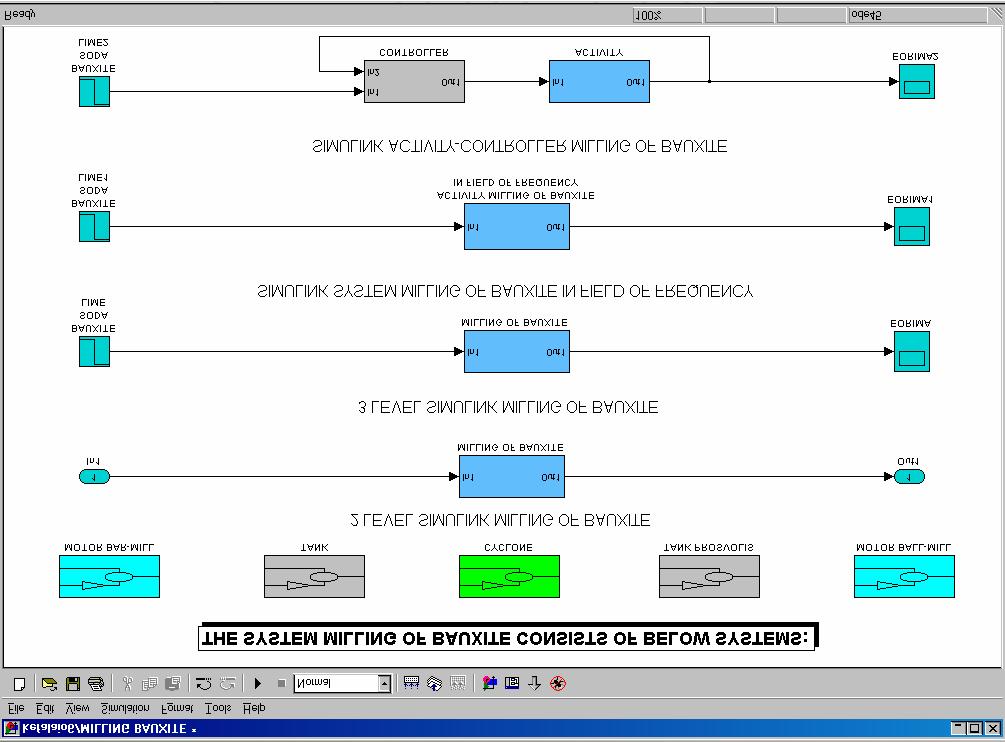Open the File menu
1005x742 pixels.
pyautogui.click(x=16, y=708)
